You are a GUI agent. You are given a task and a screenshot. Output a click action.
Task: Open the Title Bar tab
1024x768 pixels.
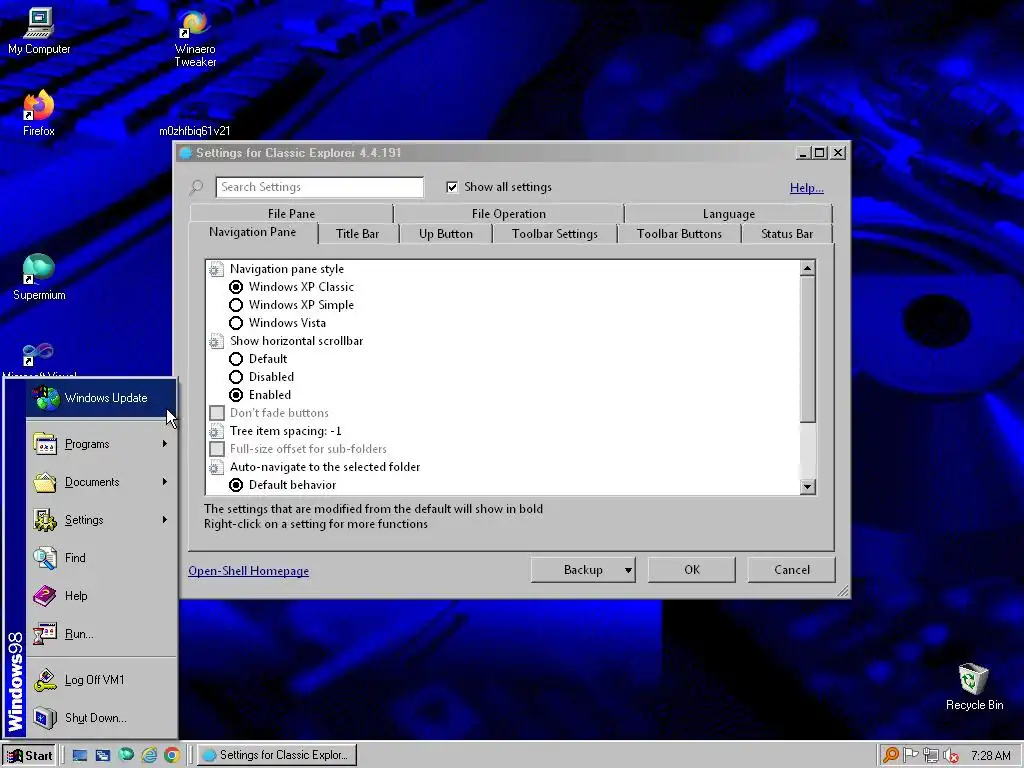[x=357, y=234]
